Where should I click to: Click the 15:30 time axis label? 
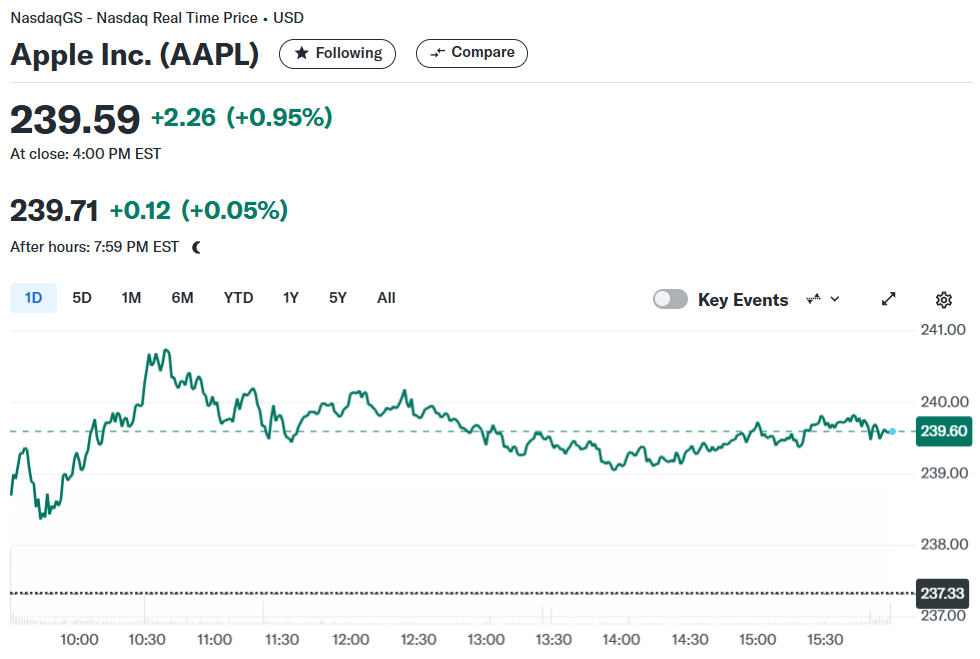click(825, 640)
